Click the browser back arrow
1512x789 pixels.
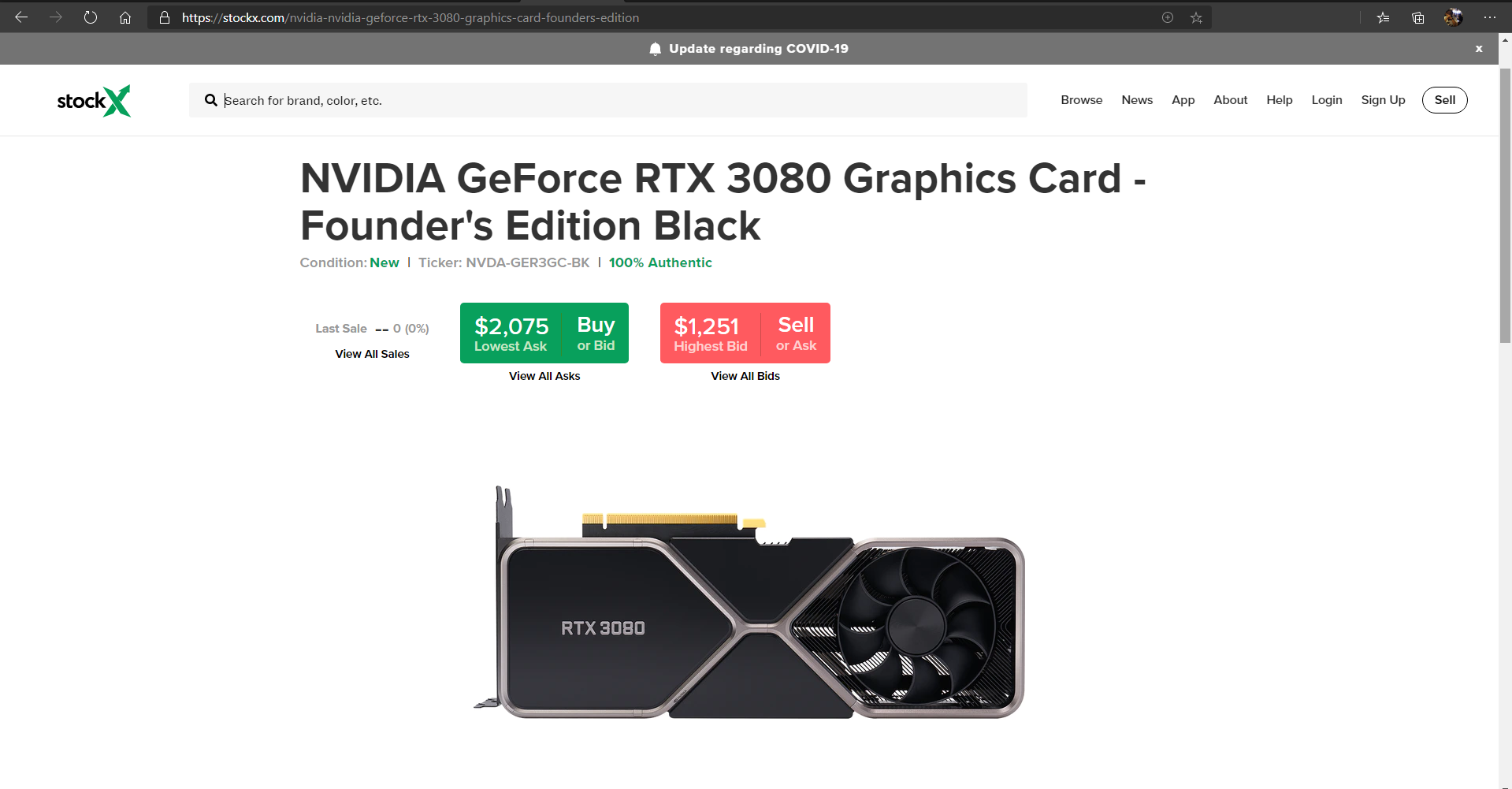21,17
